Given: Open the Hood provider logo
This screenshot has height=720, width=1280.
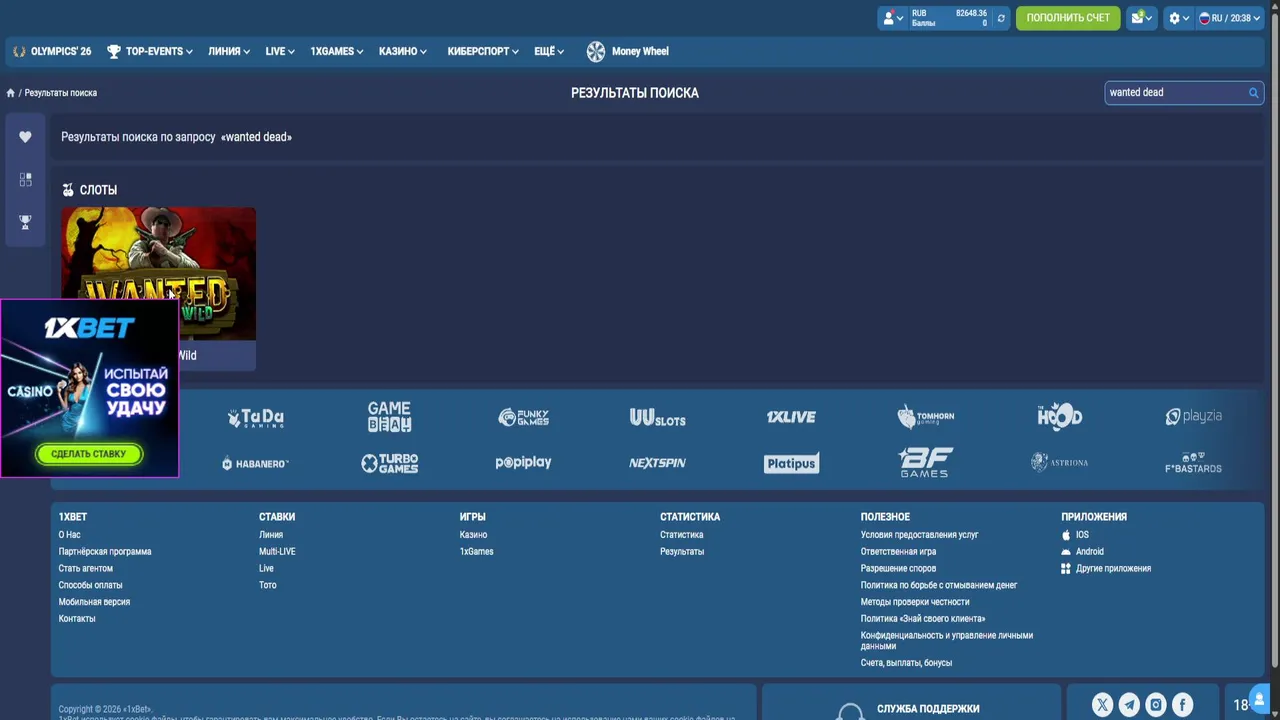Looking at the screenshot, I should tap(1059, 416).
